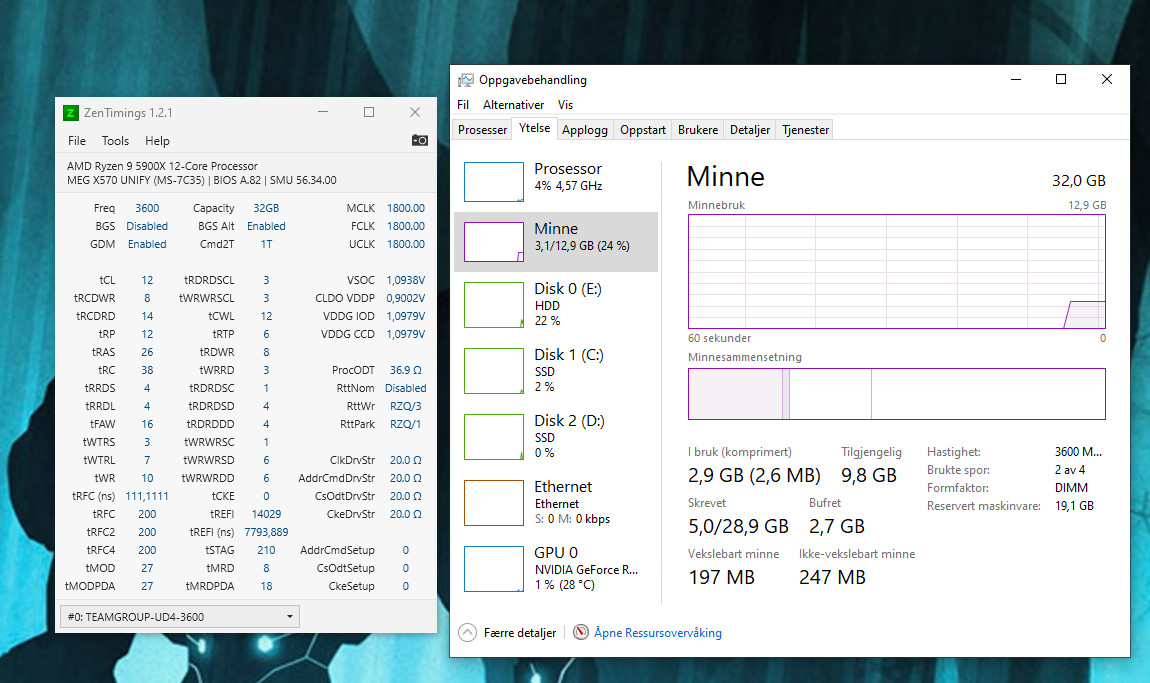1150x683 pixels.
Task: Open the ZenTimings File menu
Action: 77,141
